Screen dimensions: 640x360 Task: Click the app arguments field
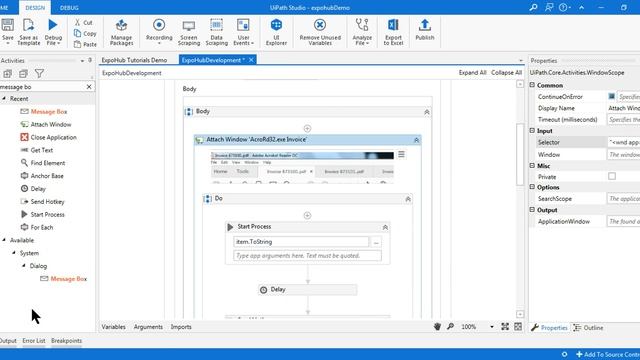[x=307, y=256]
